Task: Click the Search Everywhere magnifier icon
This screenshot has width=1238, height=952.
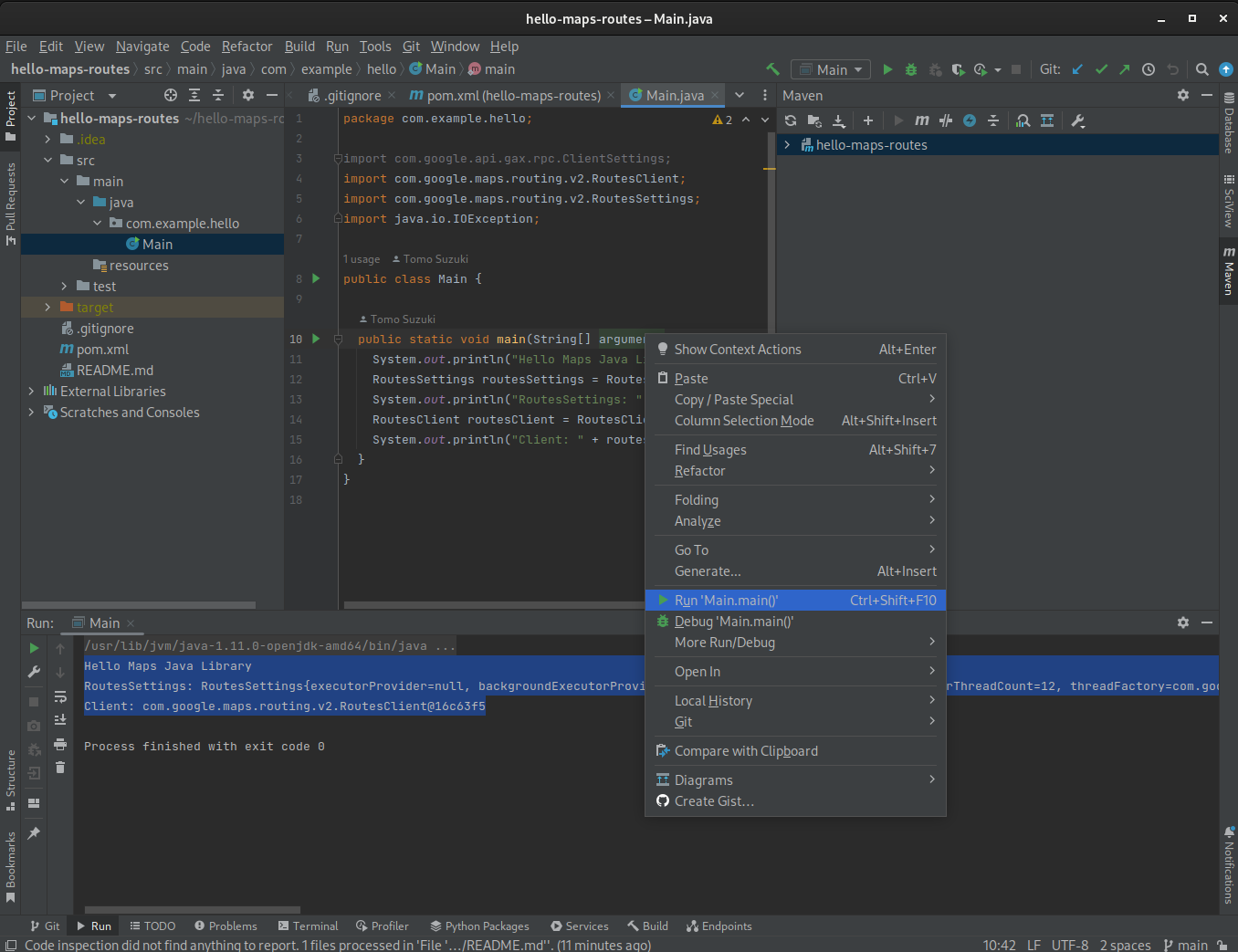Action: coord(1202,69)
